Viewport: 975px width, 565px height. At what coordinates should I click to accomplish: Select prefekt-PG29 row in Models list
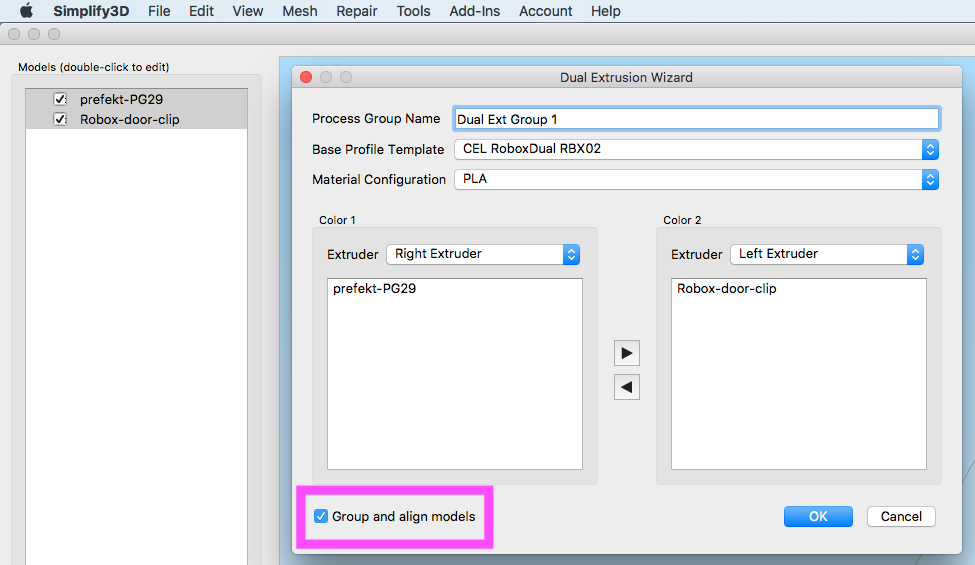point(137,99)
